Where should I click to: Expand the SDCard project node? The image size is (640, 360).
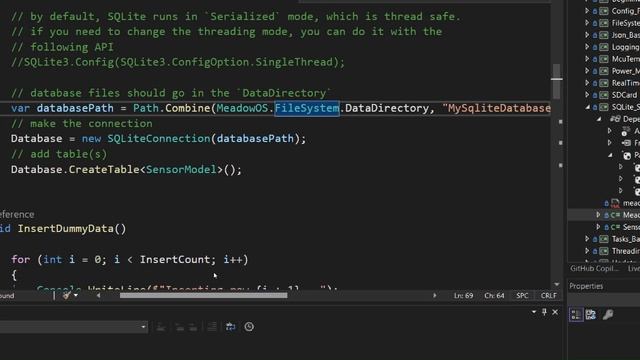point(587,95)
